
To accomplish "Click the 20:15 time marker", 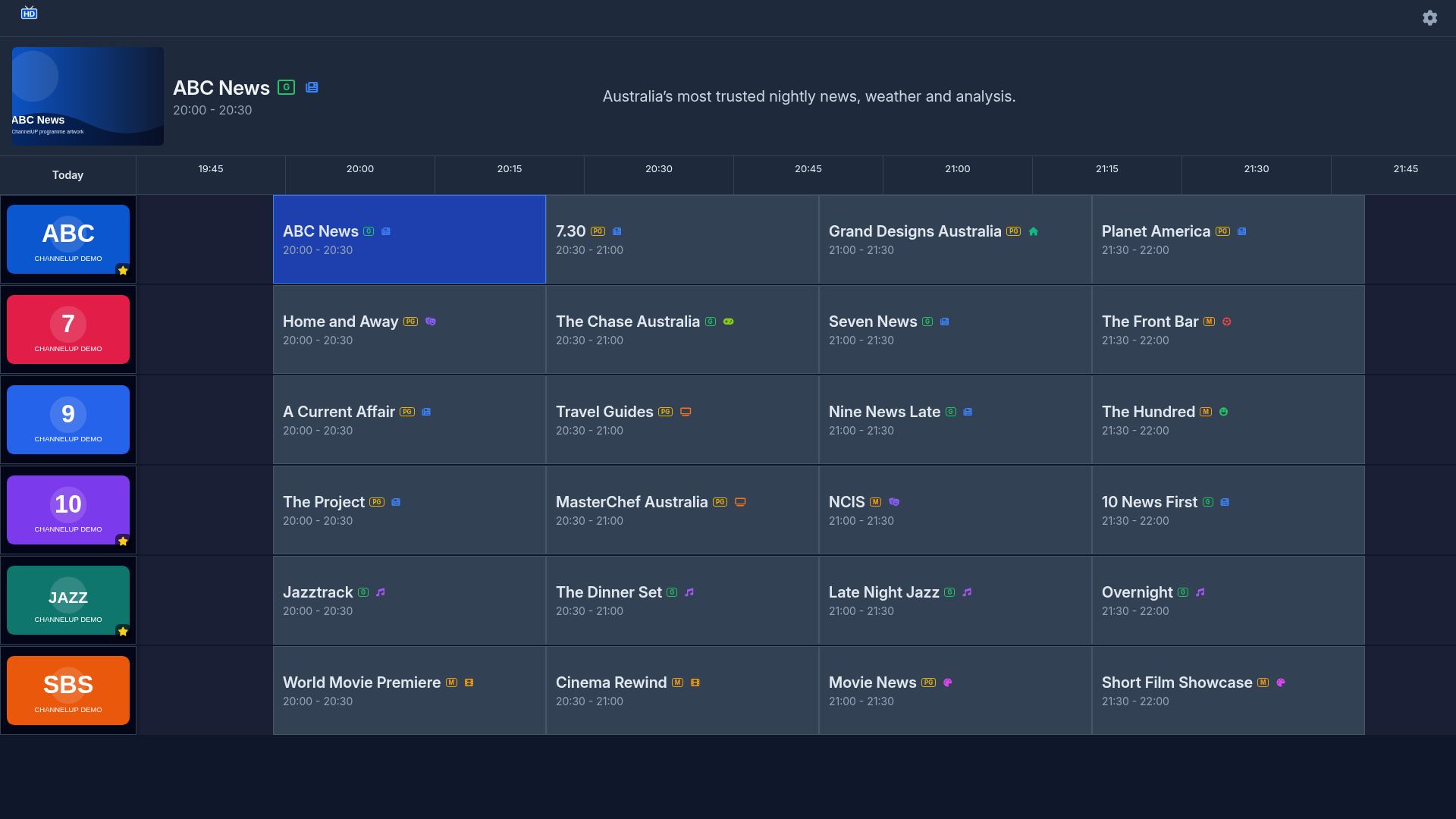I will pyautogui.click(x=510, y=169).
